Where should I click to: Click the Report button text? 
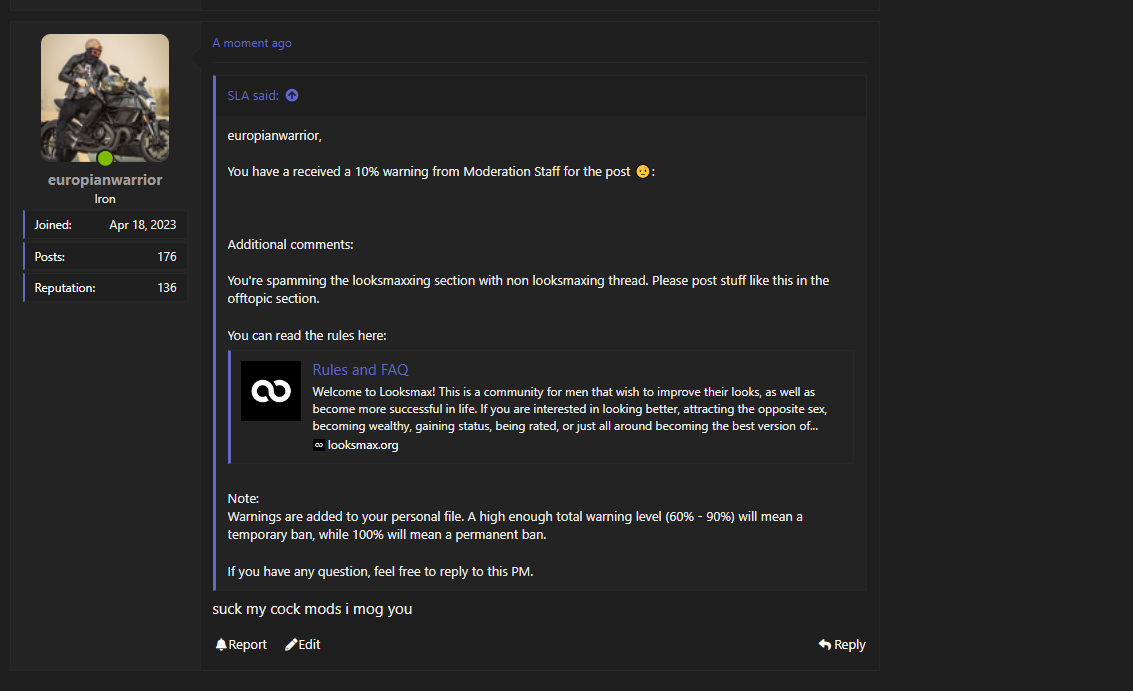click(x=248, y=644)
